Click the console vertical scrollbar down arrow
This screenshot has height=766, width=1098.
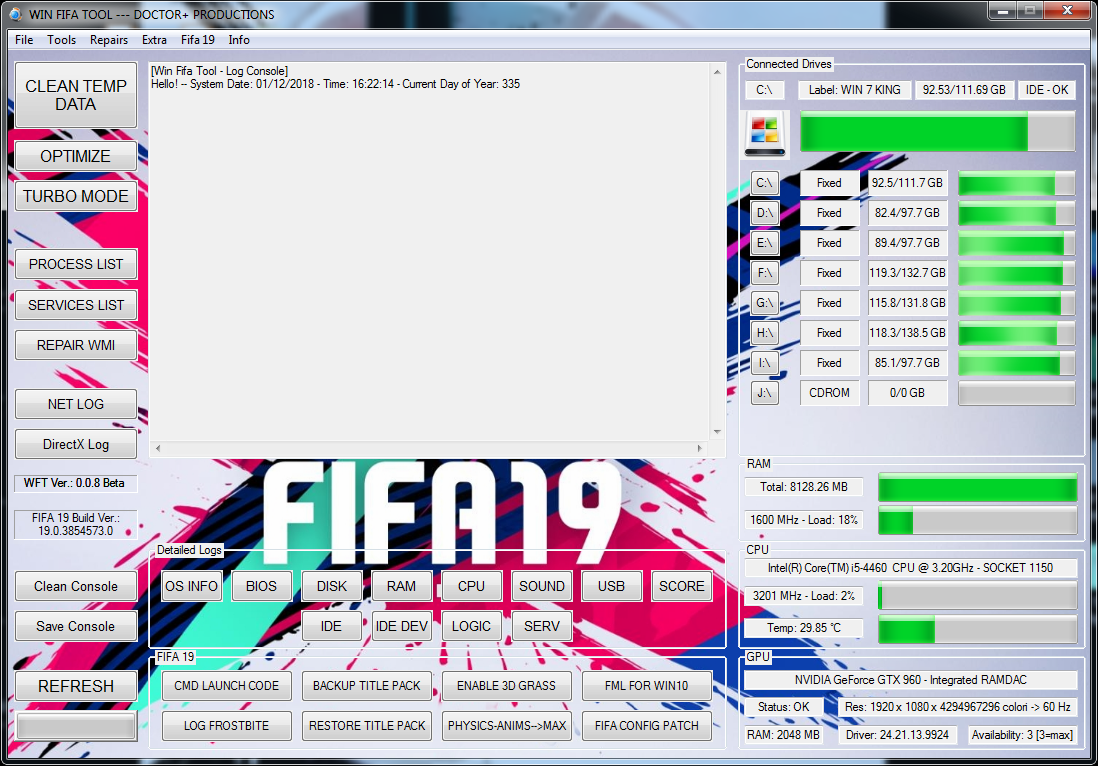pos(717,432)
